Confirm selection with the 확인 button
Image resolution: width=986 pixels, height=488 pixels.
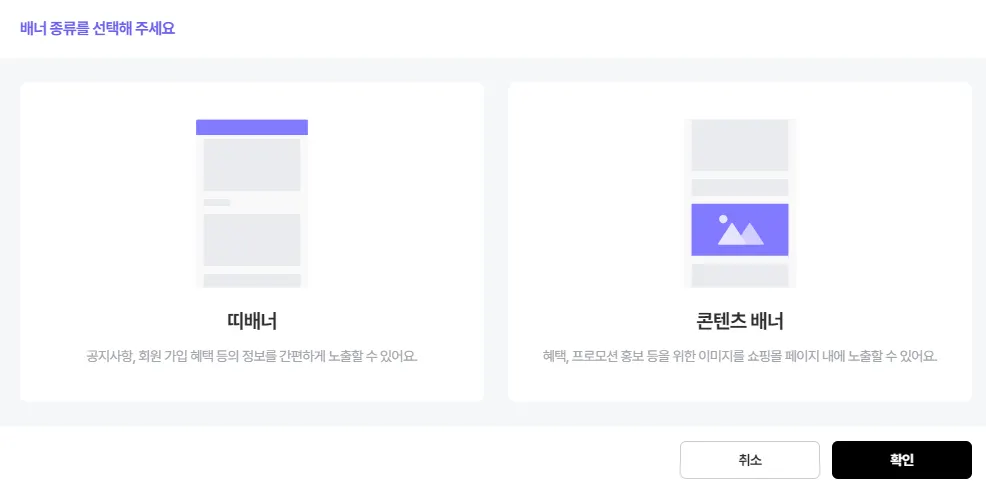tap(901, 460)
